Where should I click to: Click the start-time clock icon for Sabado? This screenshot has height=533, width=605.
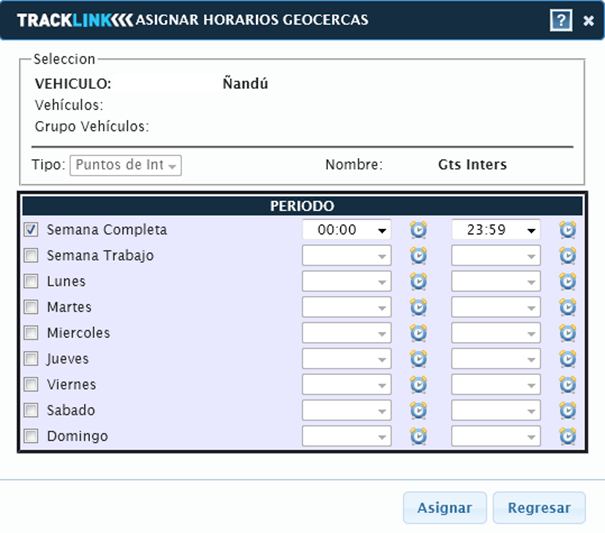click(x=418, y=410)
